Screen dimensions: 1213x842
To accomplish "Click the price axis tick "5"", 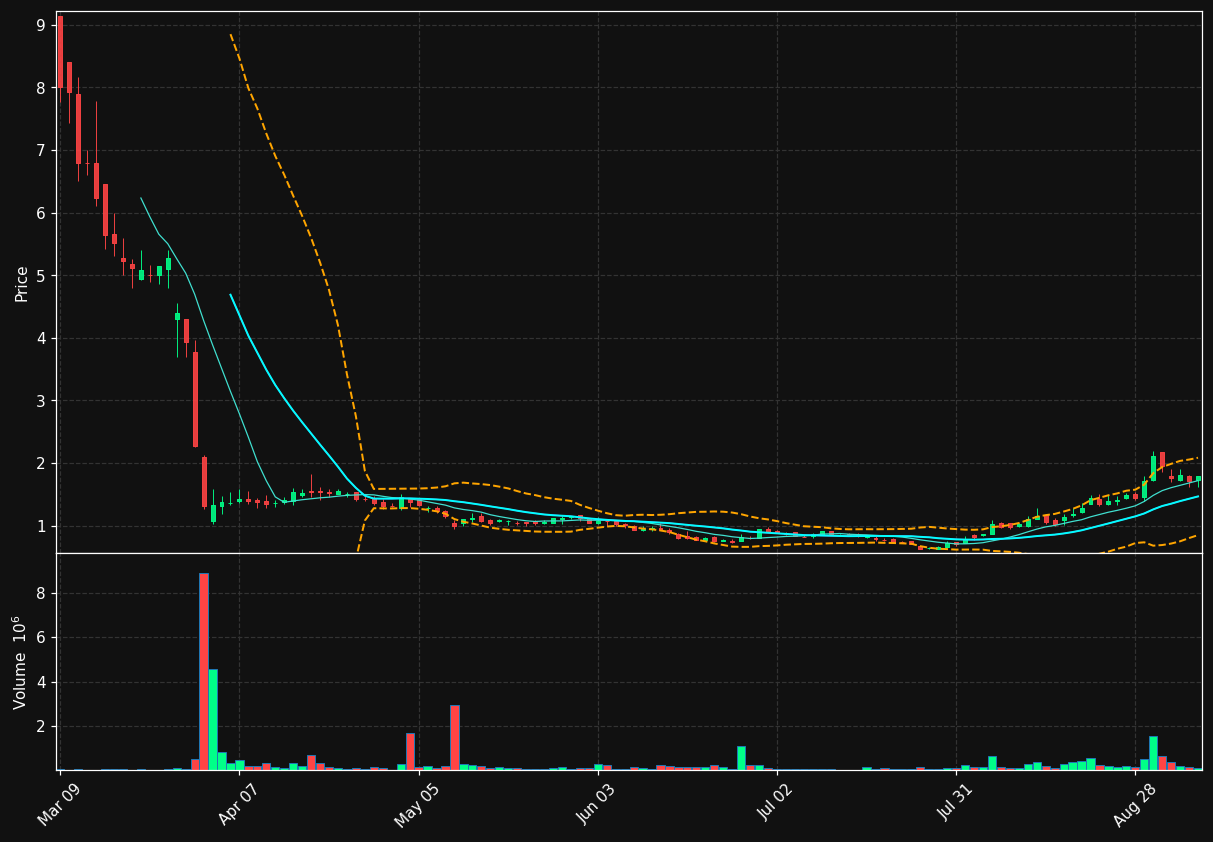I will (x=41, y=276).
